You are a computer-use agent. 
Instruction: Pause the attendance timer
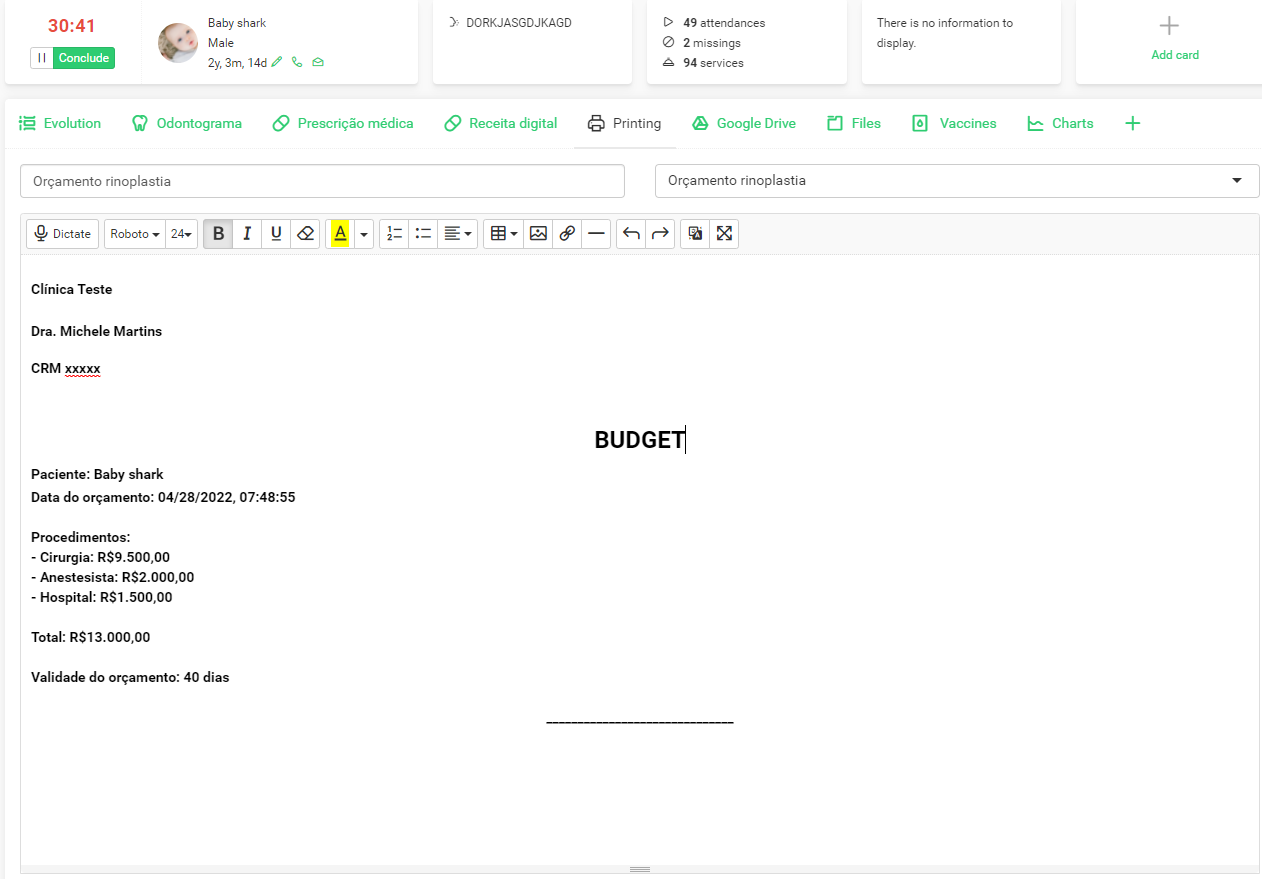(x=42, y=58)
